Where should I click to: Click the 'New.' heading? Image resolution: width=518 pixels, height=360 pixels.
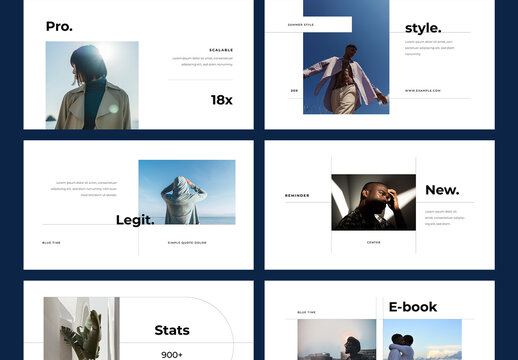[x=442, y=190]
